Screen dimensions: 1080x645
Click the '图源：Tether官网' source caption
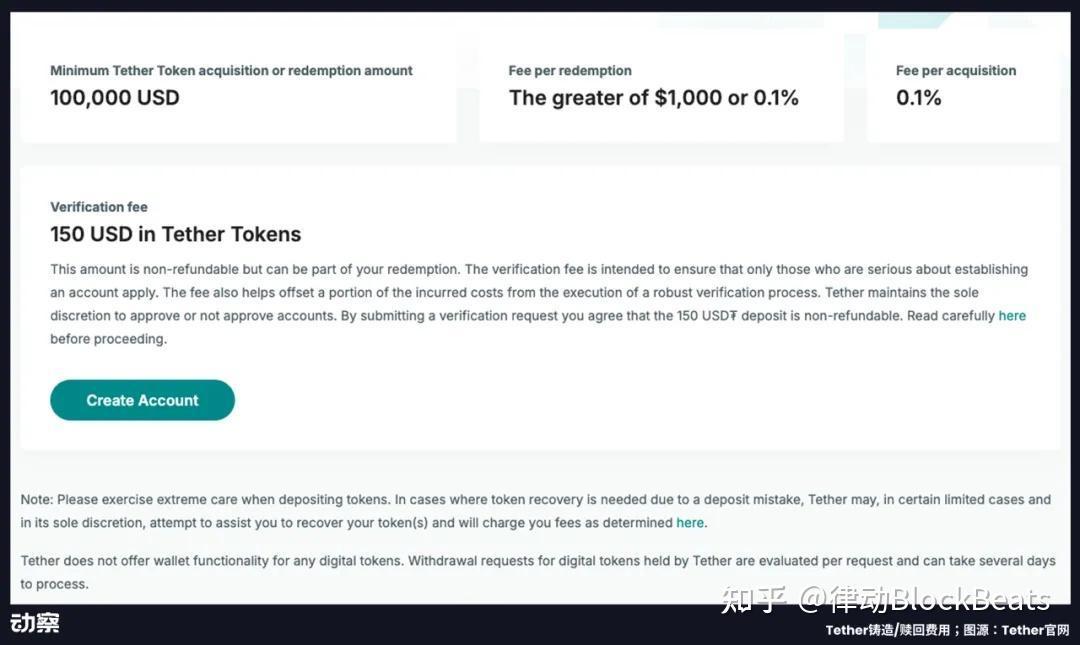(x=1016, y=630)
